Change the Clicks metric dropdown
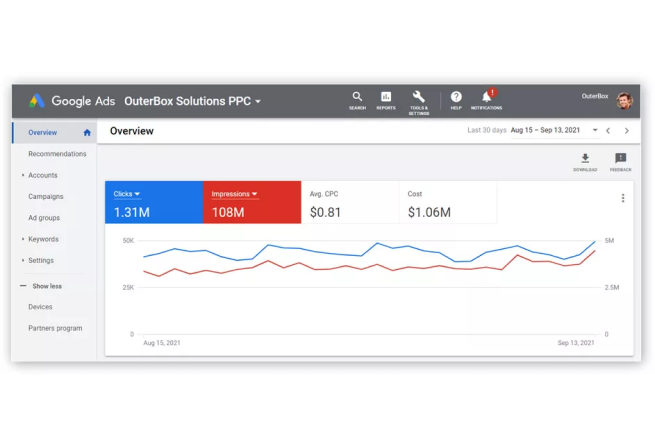The image size is (655, 448). tap(127, 194)
